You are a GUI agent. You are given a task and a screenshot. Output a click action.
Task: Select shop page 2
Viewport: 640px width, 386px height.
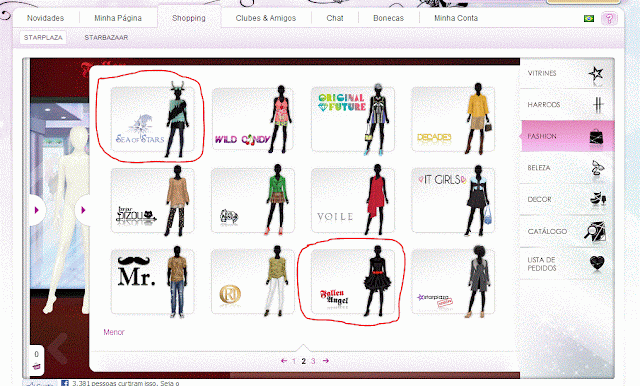(303, 361)
